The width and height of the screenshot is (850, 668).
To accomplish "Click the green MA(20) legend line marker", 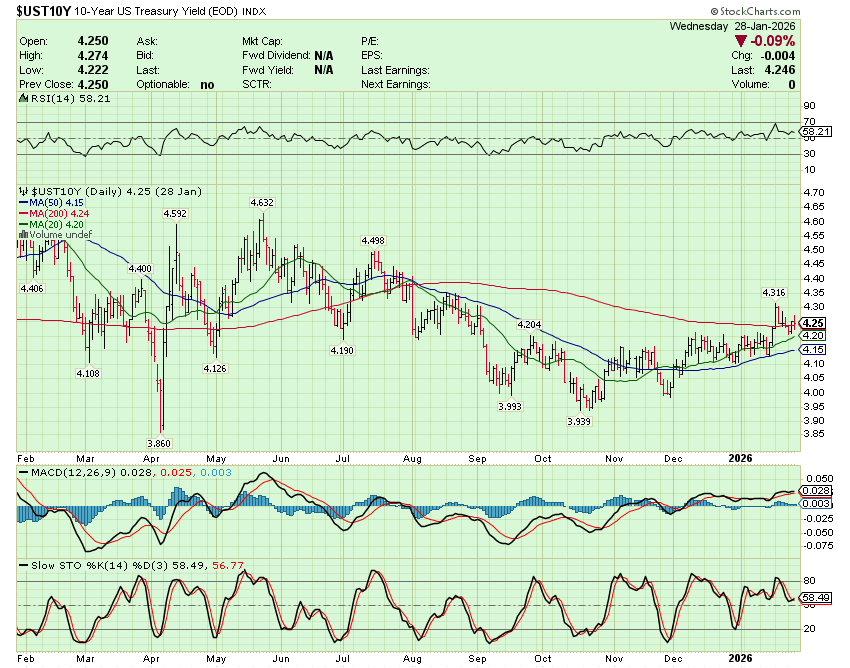I will [x=23, y=224].
